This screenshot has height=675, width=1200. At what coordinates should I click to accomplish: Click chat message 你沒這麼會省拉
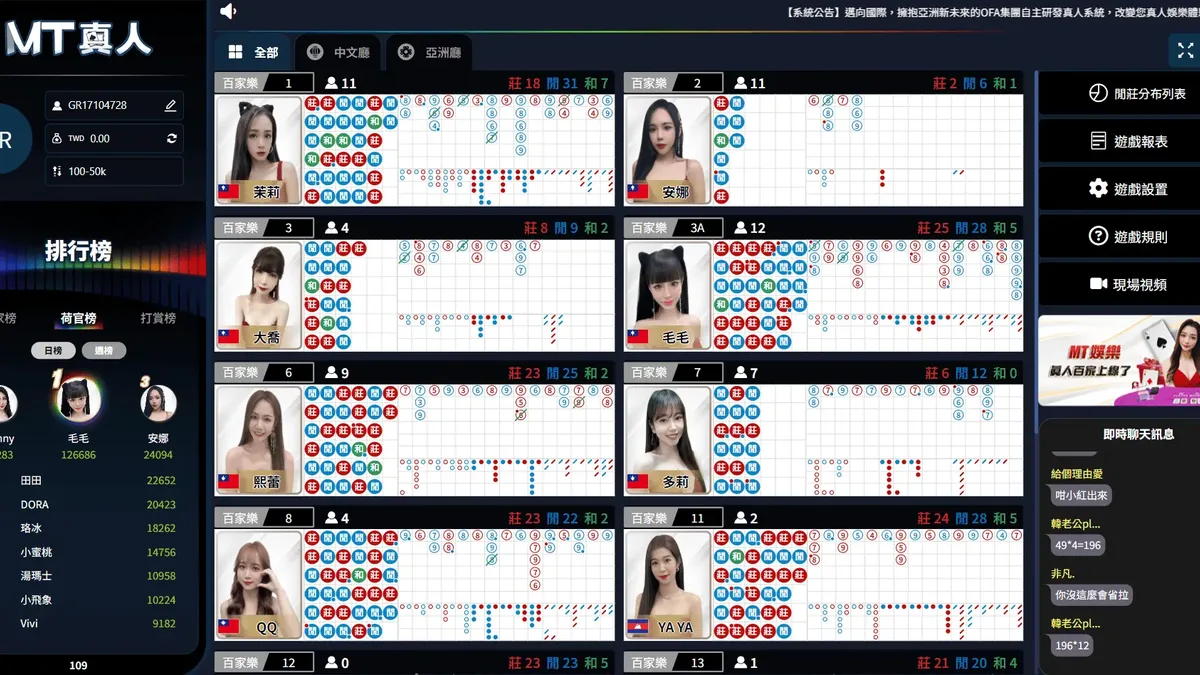[1091, 595]
